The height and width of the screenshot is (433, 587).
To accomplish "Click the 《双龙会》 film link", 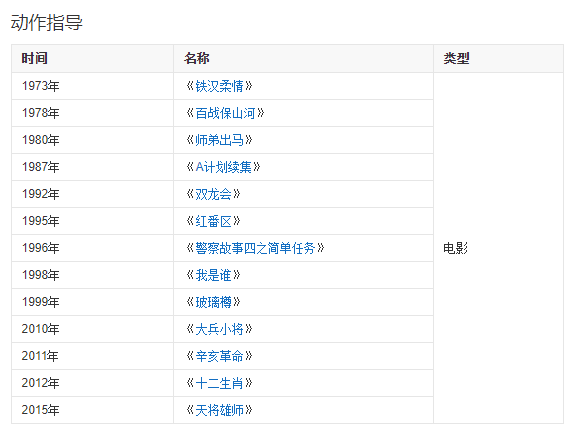I will [213, 194].
